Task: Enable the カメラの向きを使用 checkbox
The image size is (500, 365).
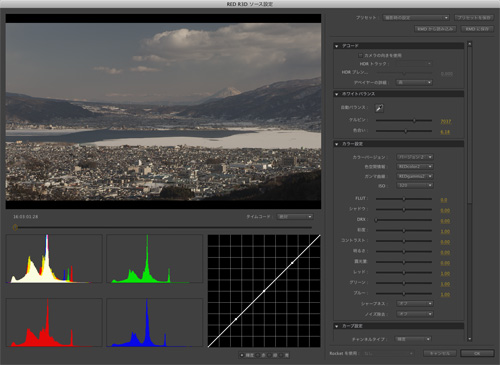Action: [360, 55]
